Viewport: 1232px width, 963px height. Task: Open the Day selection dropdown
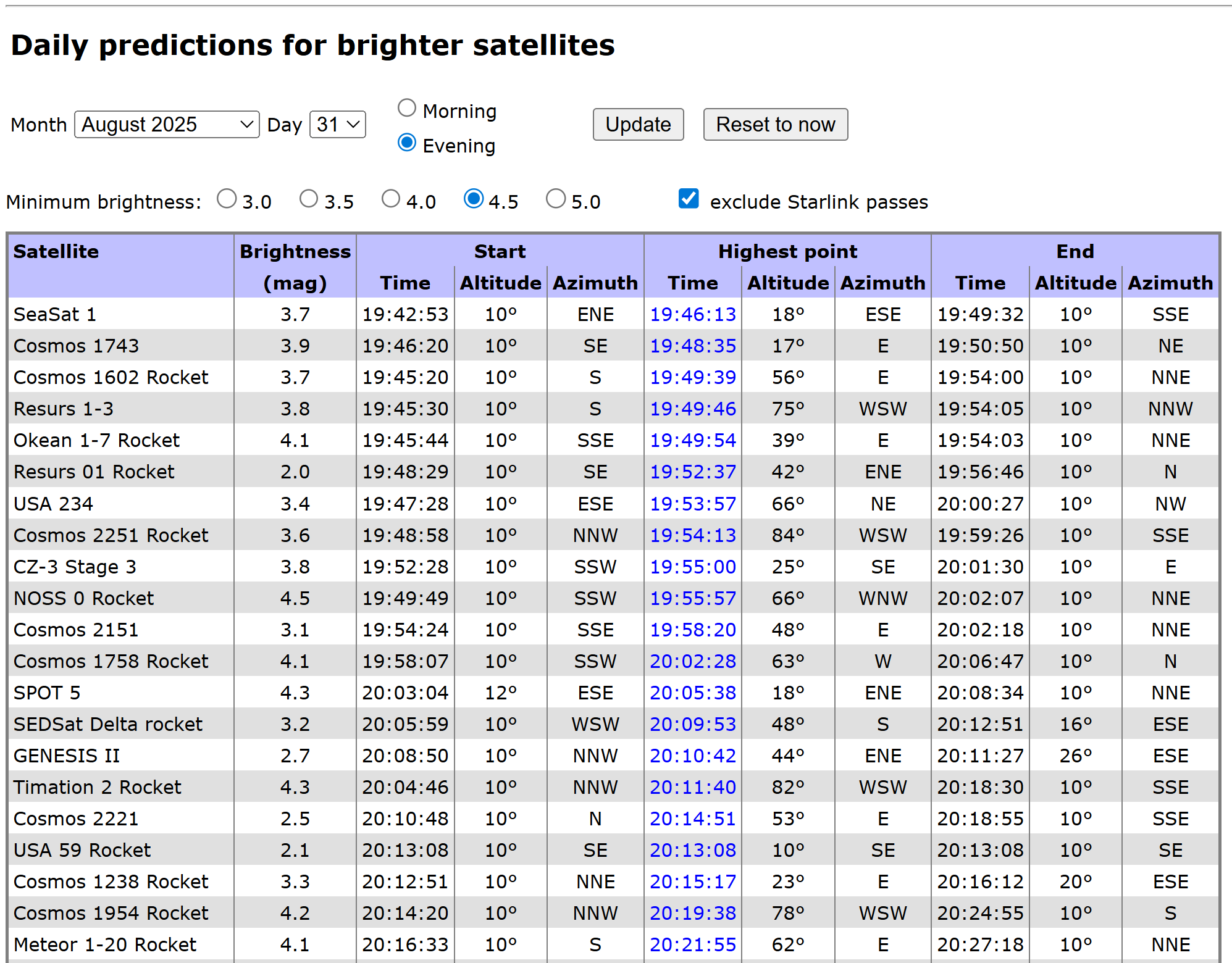click(337, 125)
